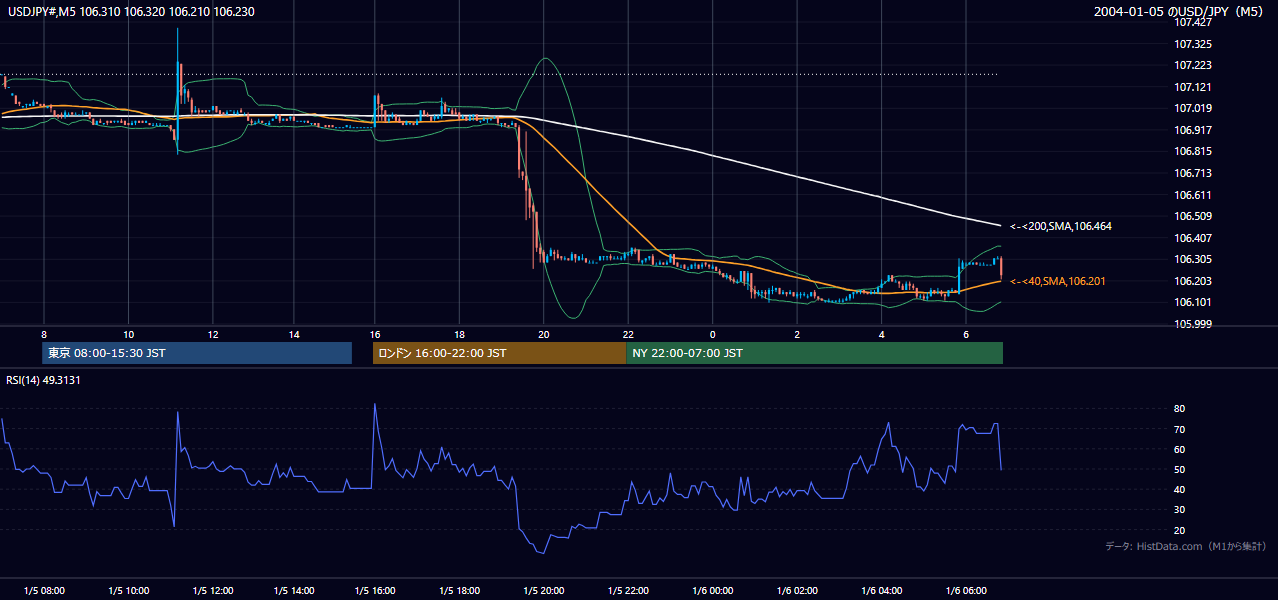Click the 1/6 04:00 bottom time label

[883, 591]
